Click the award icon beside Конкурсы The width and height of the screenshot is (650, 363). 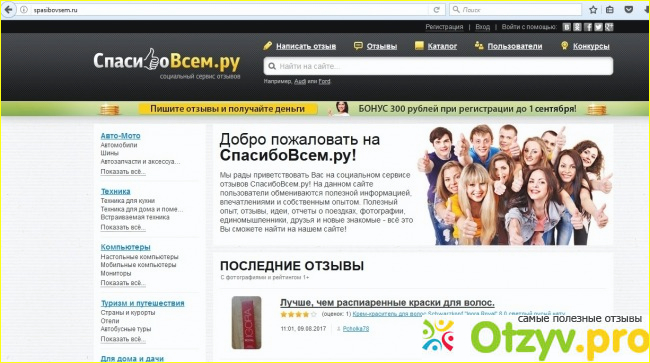564,46
